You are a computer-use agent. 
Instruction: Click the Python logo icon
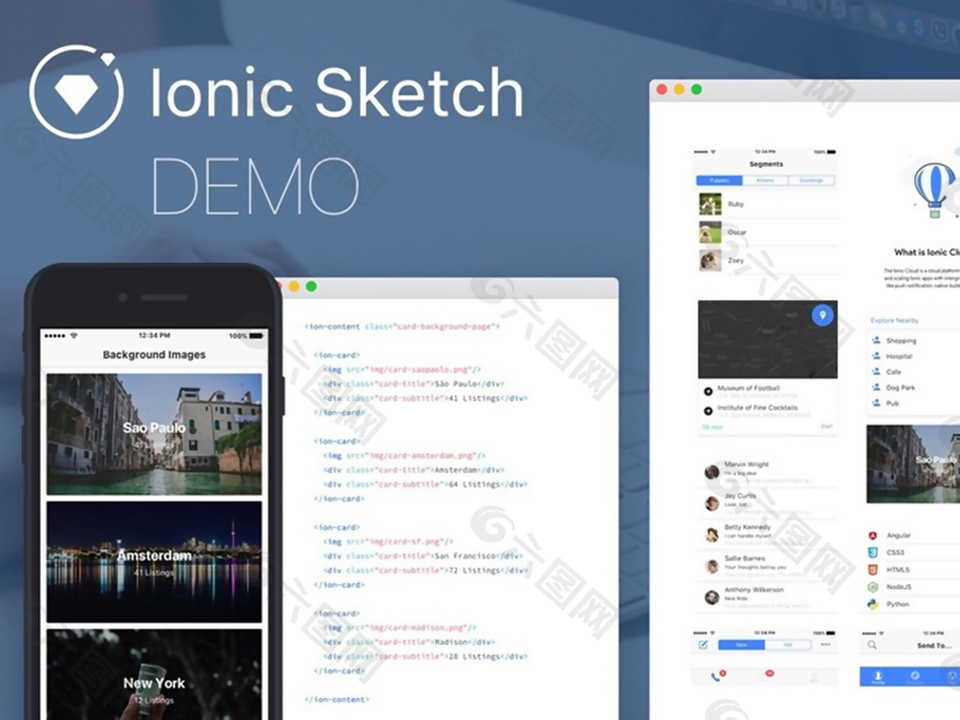[x=874, y=604]
